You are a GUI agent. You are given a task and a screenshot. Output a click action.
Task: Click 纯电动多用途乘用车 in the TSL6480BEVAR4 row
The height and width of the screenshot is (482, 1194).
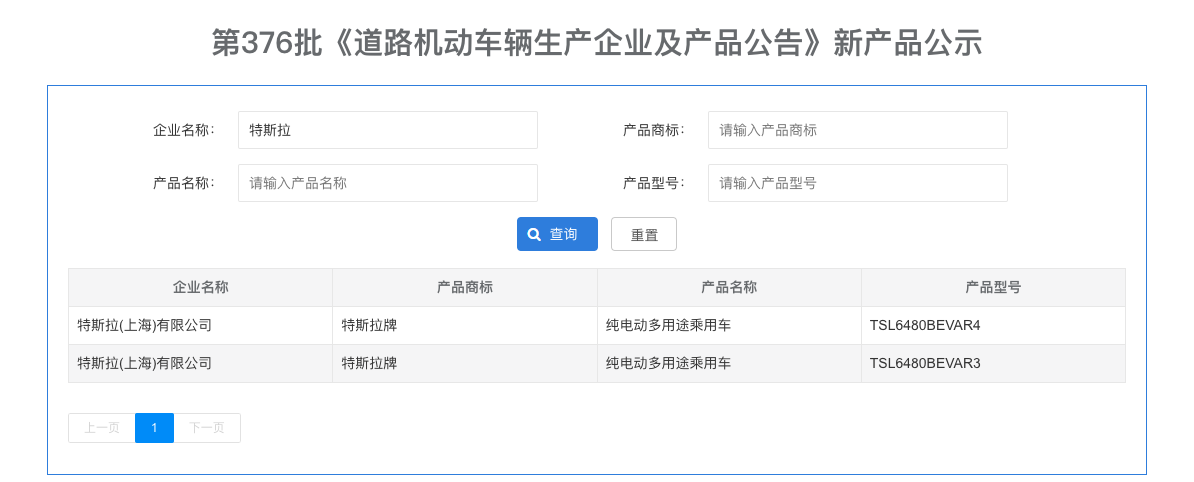click(x=669, y=326)
